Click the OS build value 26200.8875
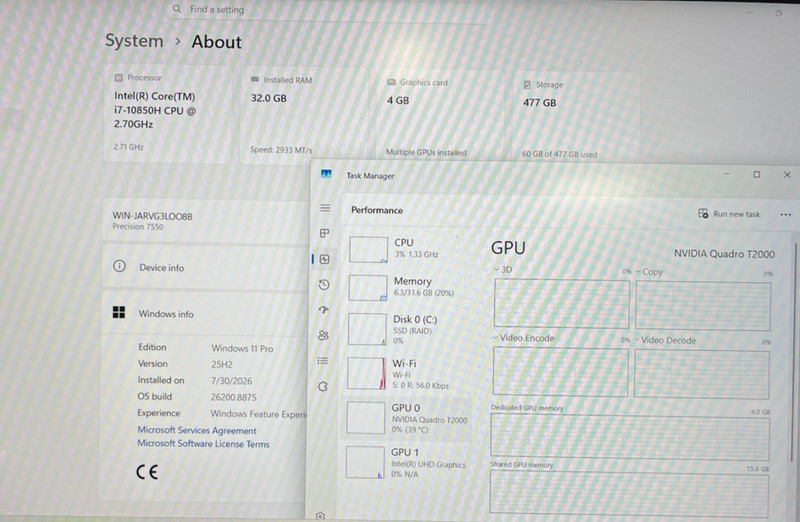Screen dimensions: 800x522 pyautogui.click(x=233, y=397)
